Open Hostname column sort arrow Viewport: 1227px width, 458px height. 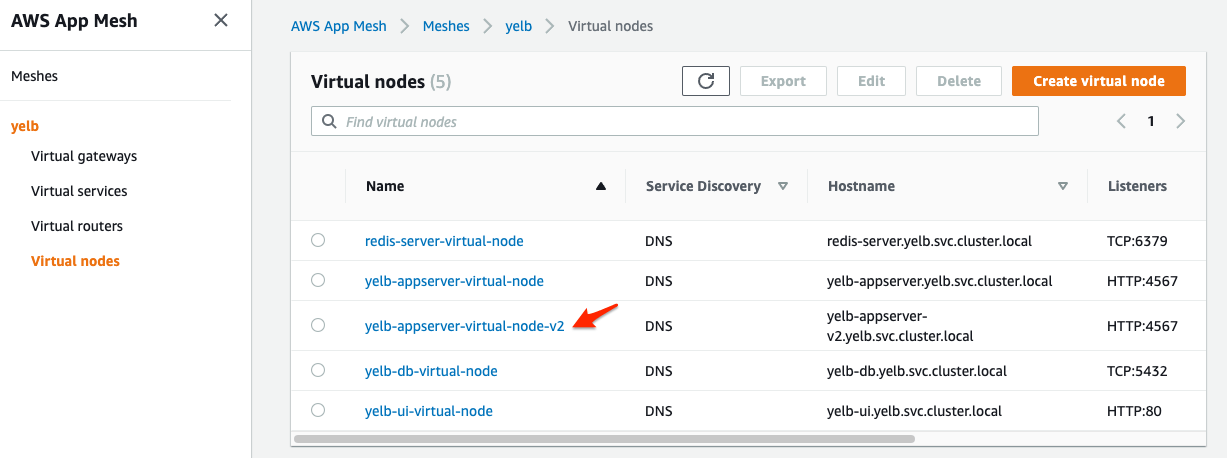click(x=1064, y=186)
